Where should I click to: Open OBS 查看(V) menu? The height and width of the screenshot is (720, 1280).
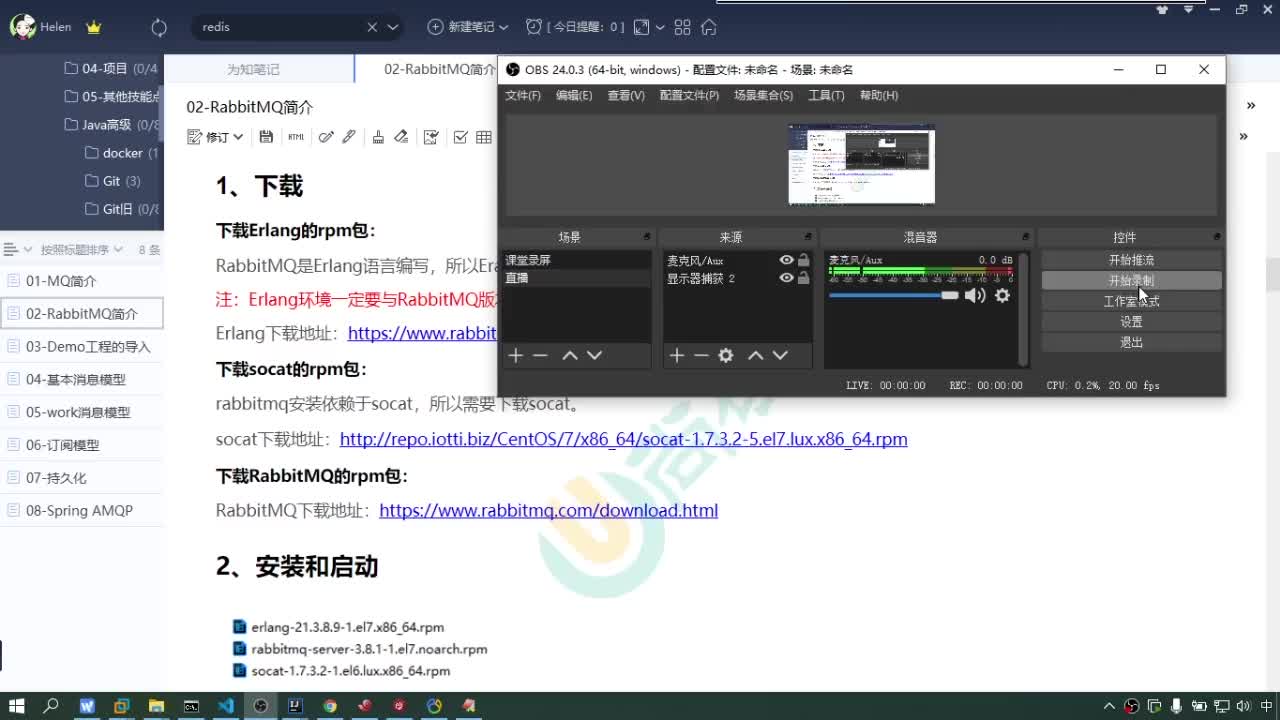(626, 95)
